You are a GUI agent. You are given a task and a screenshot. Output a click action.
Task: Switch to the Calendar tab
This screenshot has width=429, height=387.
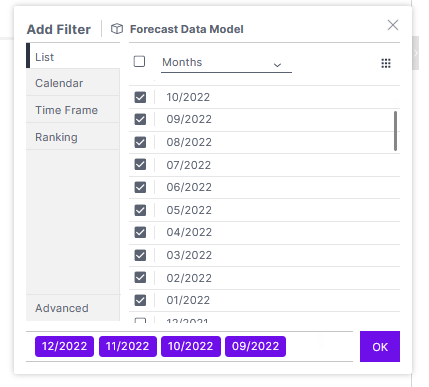click(x=73, y=83)
